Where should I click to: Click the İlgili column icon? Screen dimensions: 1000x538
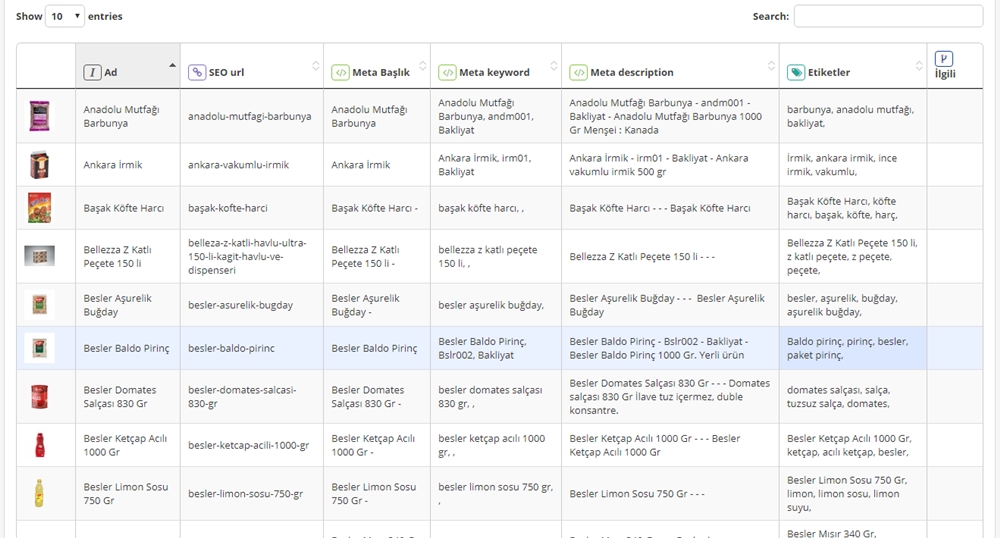pyautogui.click(x=944, y=59)
